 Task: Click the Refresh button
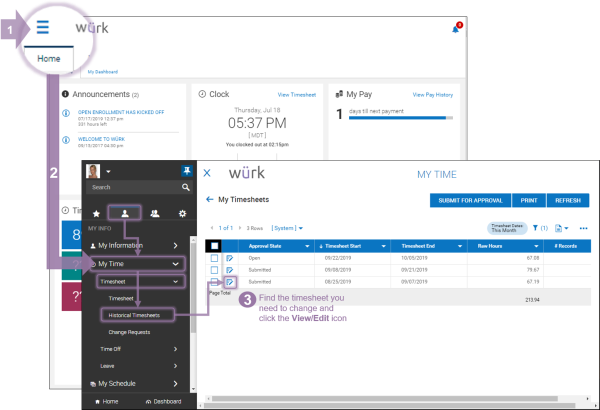coord(568,200)
